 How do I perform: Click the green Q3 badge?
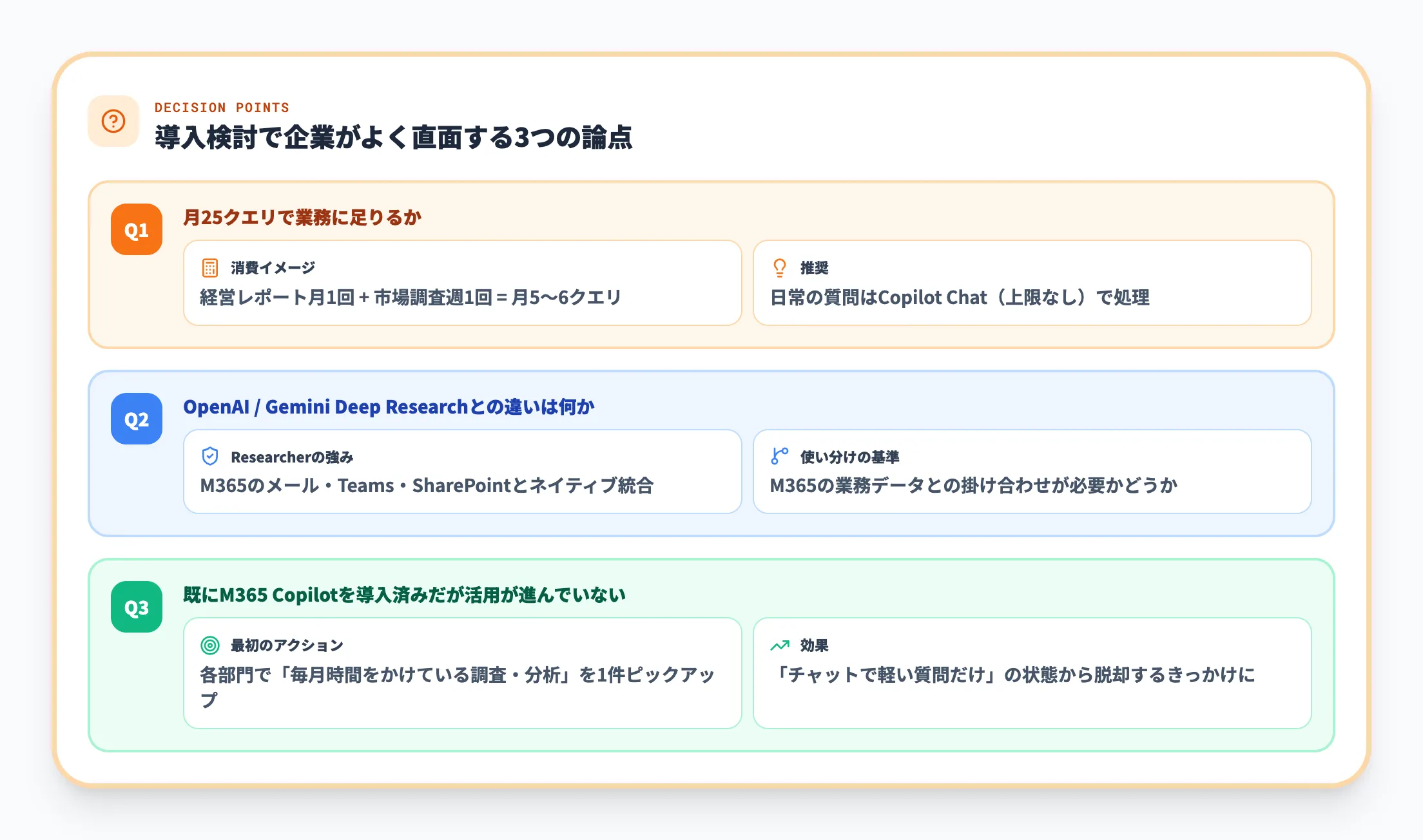click(x=137, y=607)
